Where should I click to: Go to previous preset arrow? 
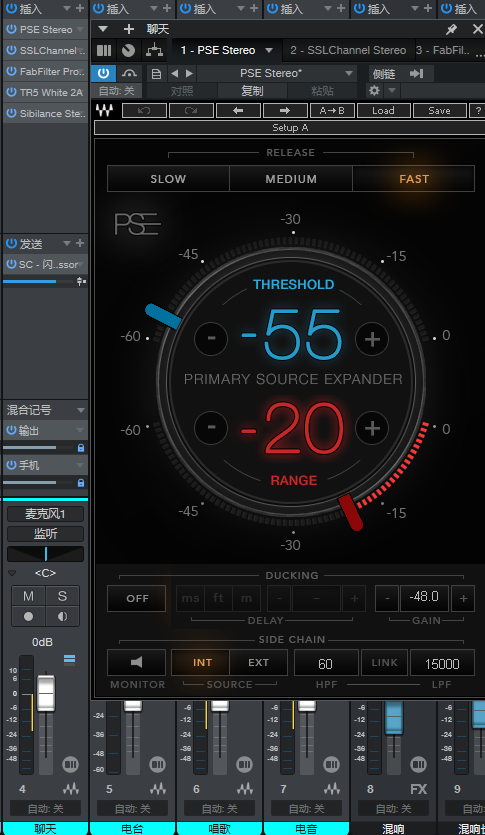[175, 73]
